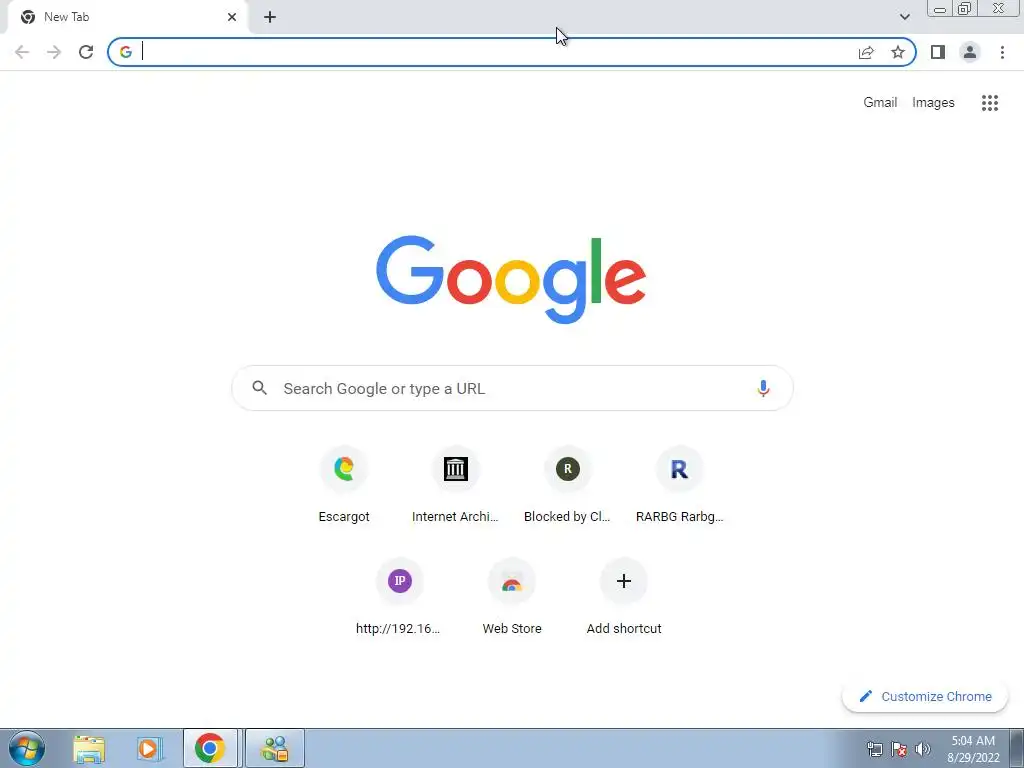Open the Images link

coord(933,103)
